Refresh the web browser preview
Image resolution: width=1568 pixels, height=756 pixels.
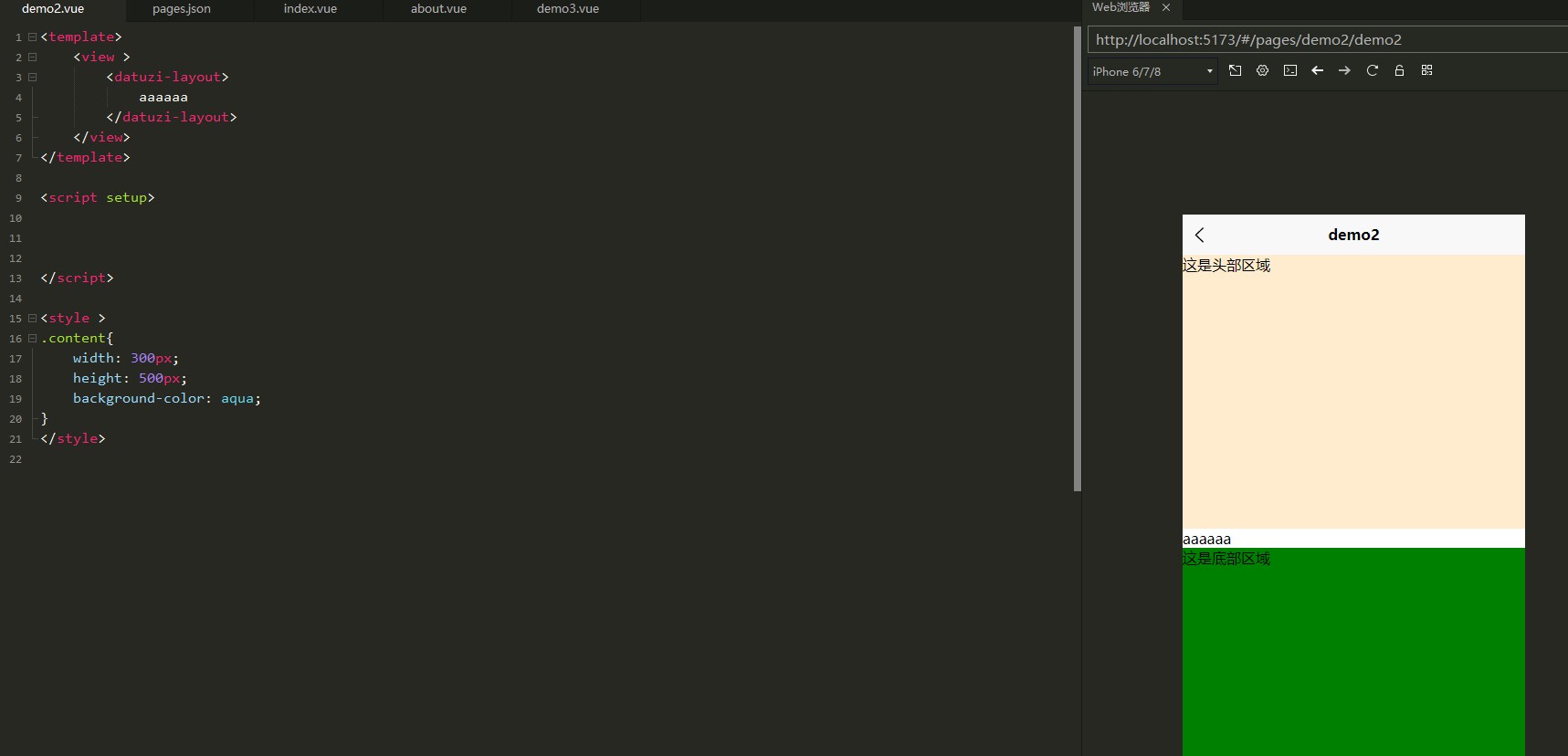tap(1372, 71)
